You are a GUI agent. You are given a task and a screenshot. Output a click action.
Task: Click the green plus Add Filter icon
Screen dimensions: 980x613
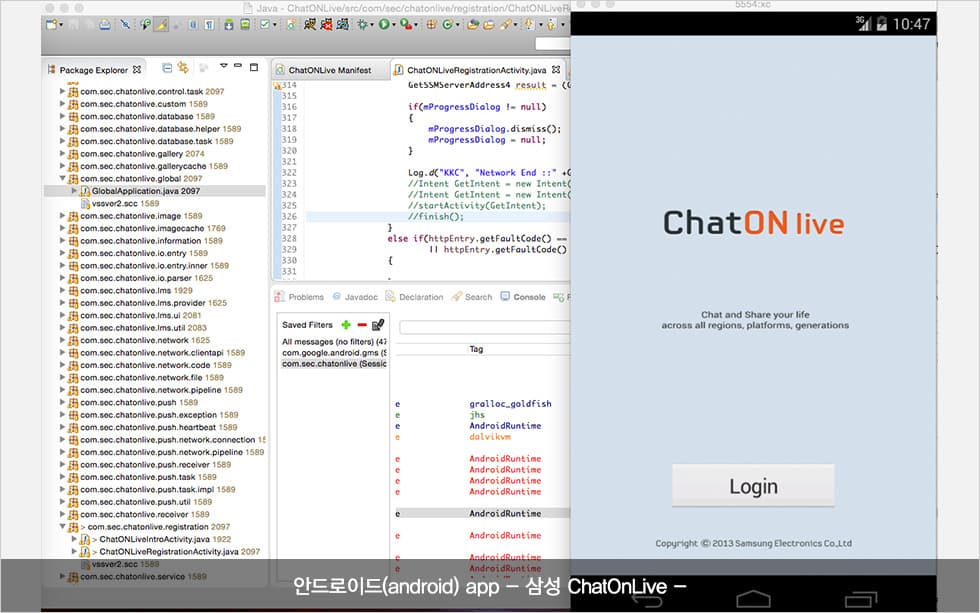(346, 325)
